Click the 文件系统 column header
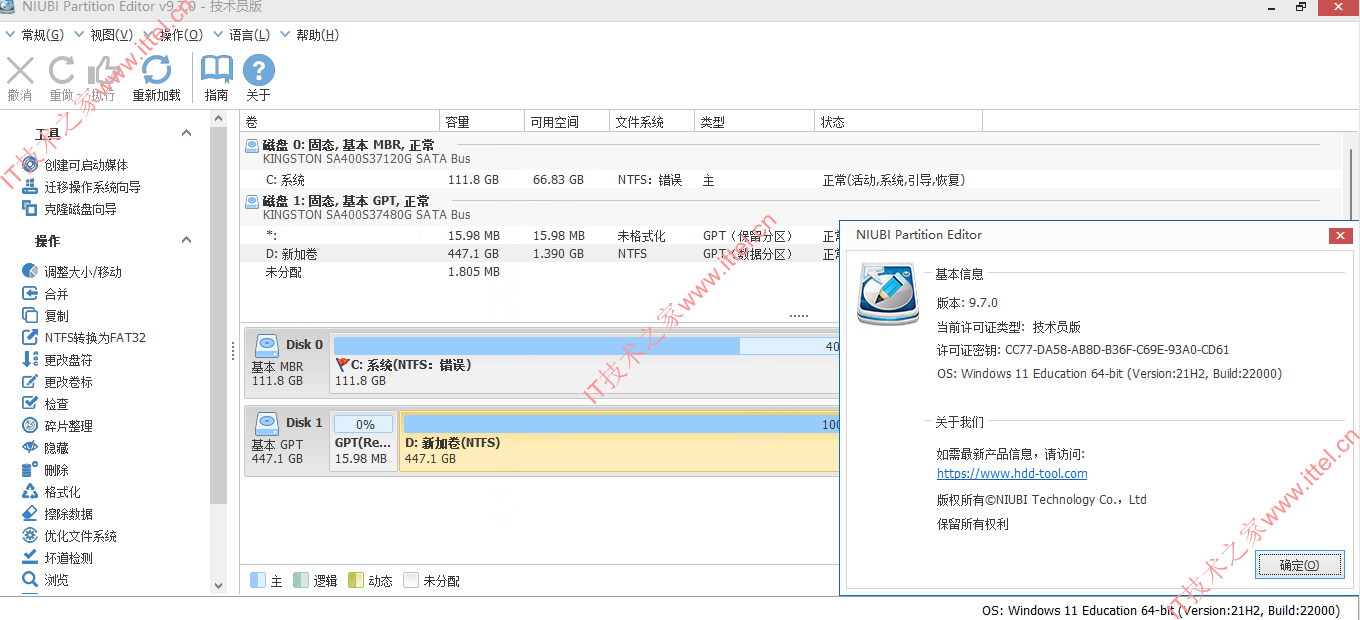Screen dimensions: 1360x620 pos(652,122)
